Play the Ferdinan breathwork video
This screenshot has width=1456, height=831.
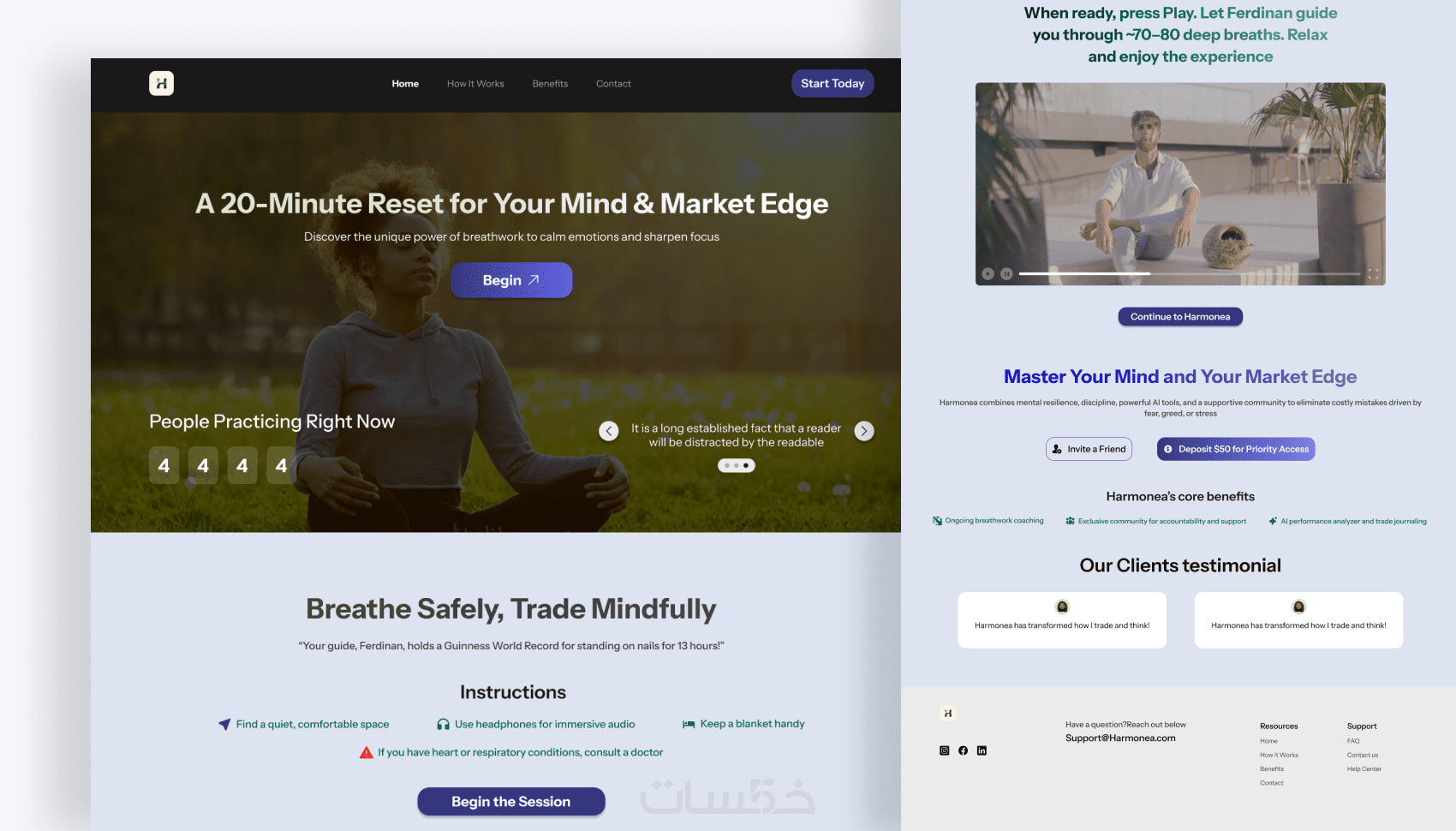click(x=988, y=273)
